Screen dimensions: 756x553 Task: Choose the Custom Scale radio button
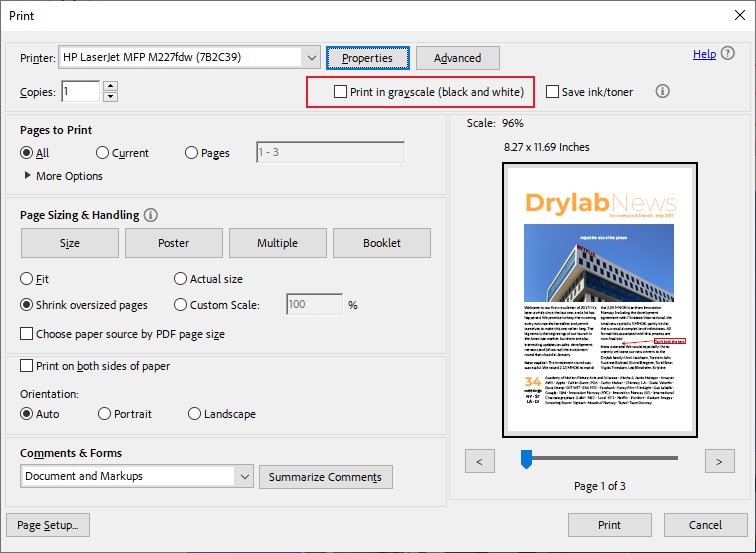coord(180,305)
